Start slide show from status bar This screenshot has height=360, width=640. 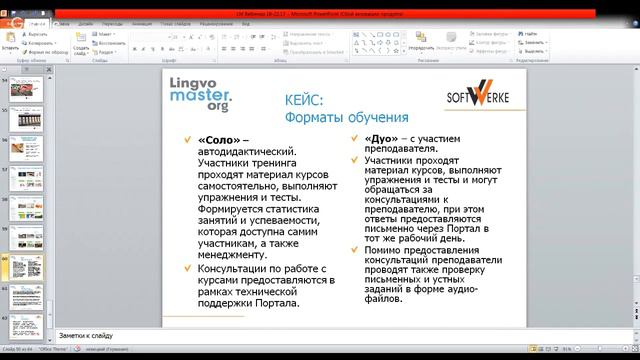pyautogui.click(x=556, y=349)
